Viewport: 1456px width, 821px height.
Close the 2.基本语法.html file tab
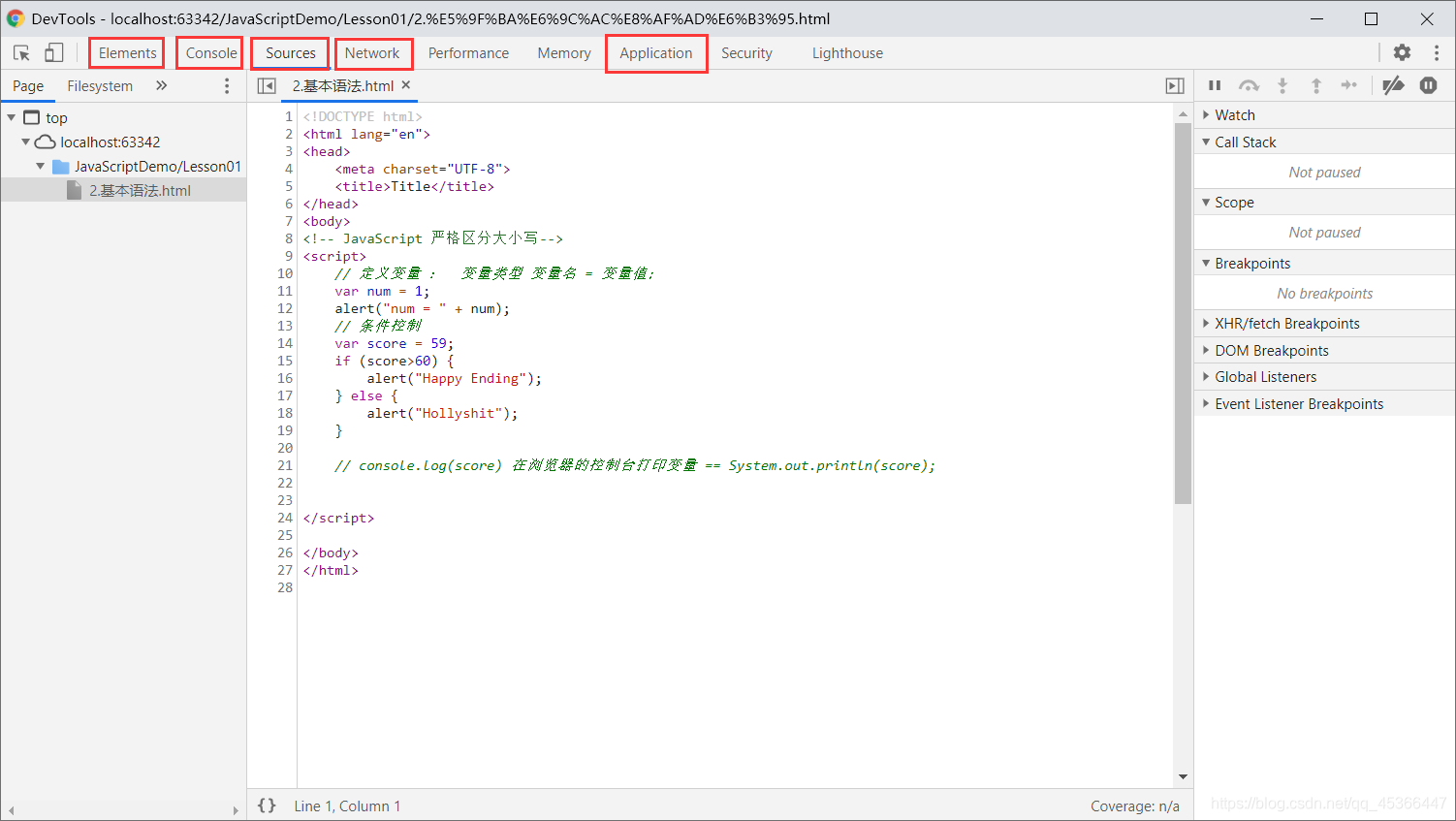coord(406,85)
